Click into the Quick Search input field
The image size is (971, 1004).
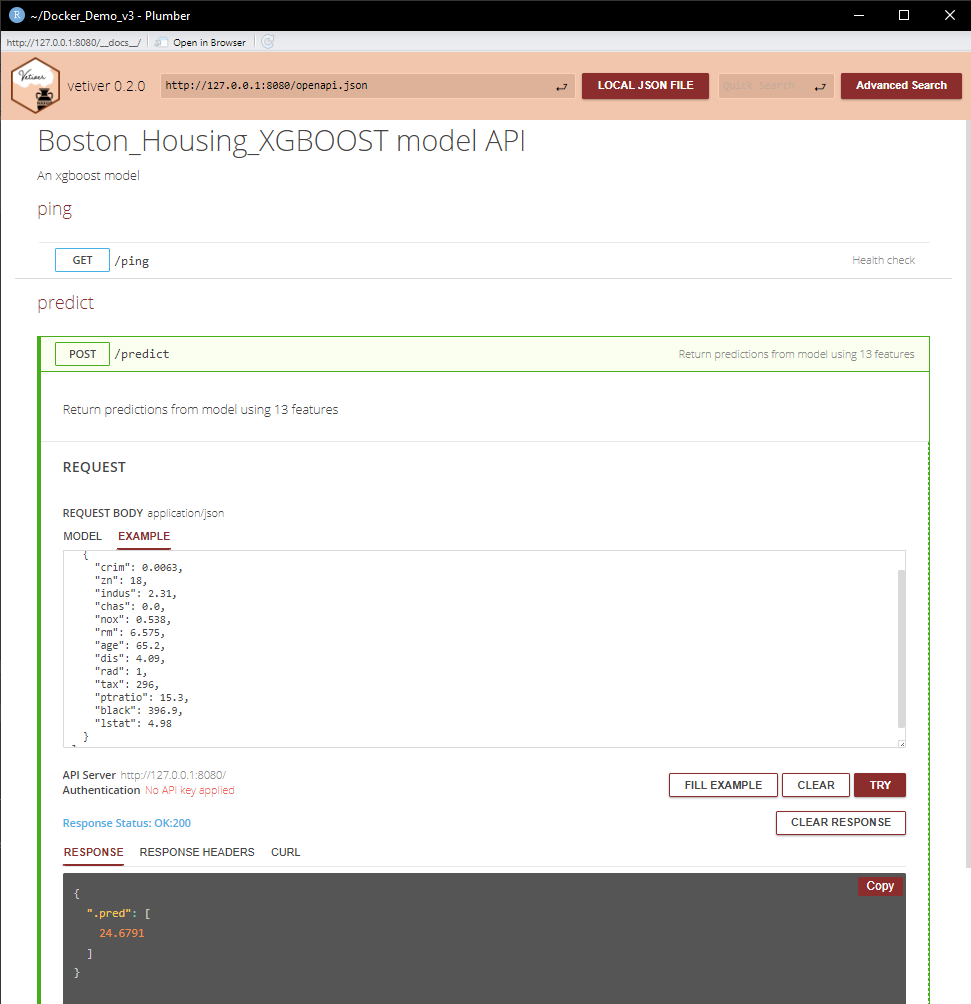[762, 86]
